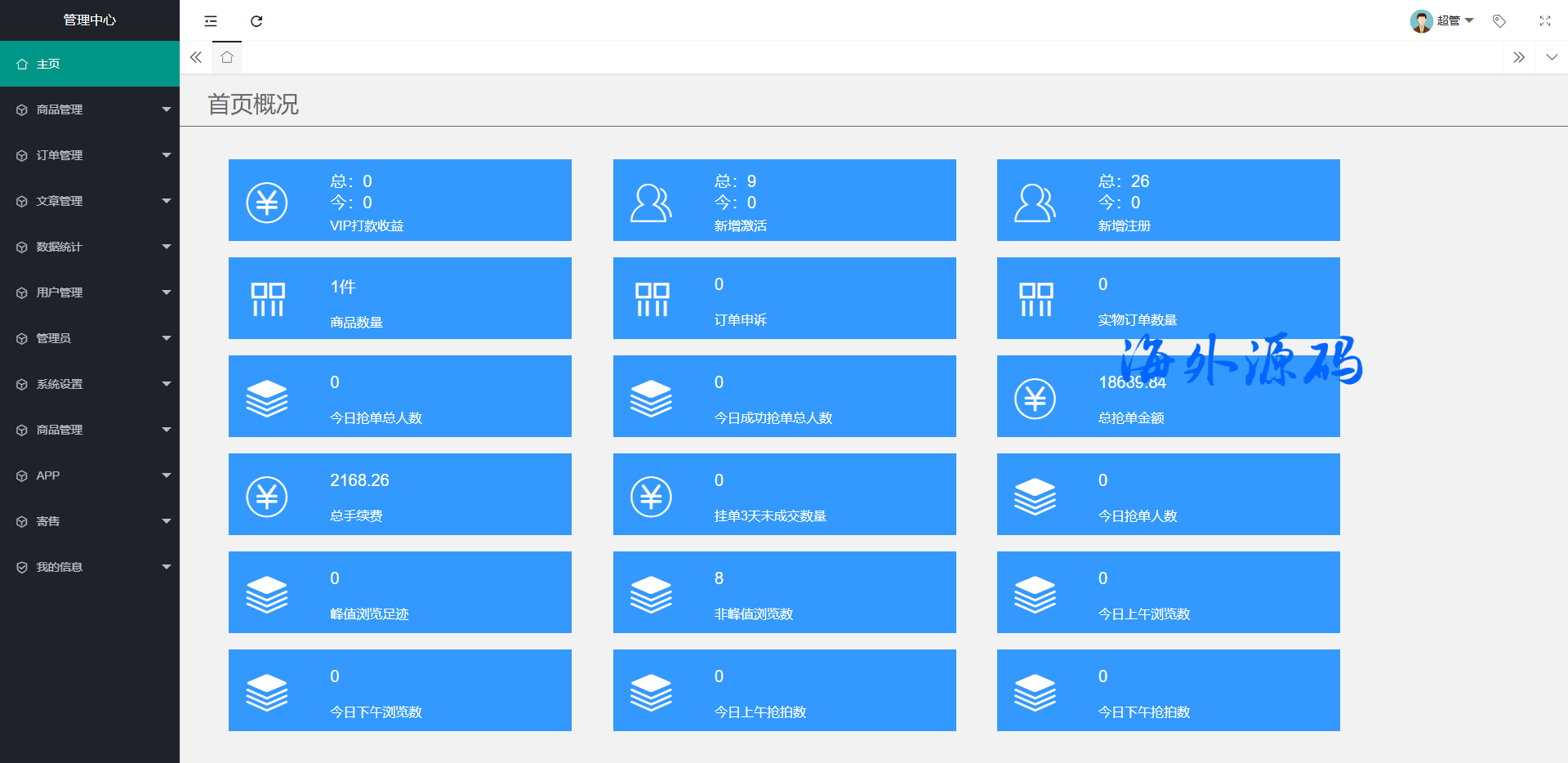Screen dimensions: 1568x763
Task: Collapse the sidebar with the menu-fold icon
Action: pos(211,21)
